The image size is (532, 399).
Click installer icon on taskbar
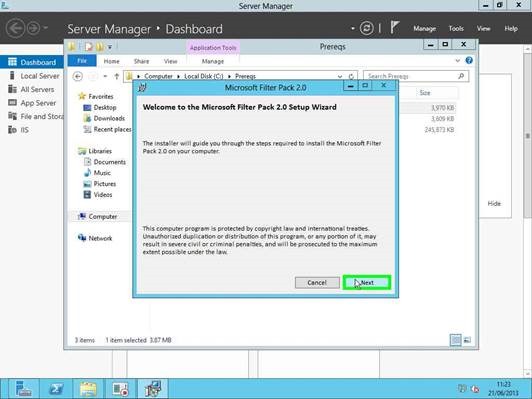click(x=153, y=389)
